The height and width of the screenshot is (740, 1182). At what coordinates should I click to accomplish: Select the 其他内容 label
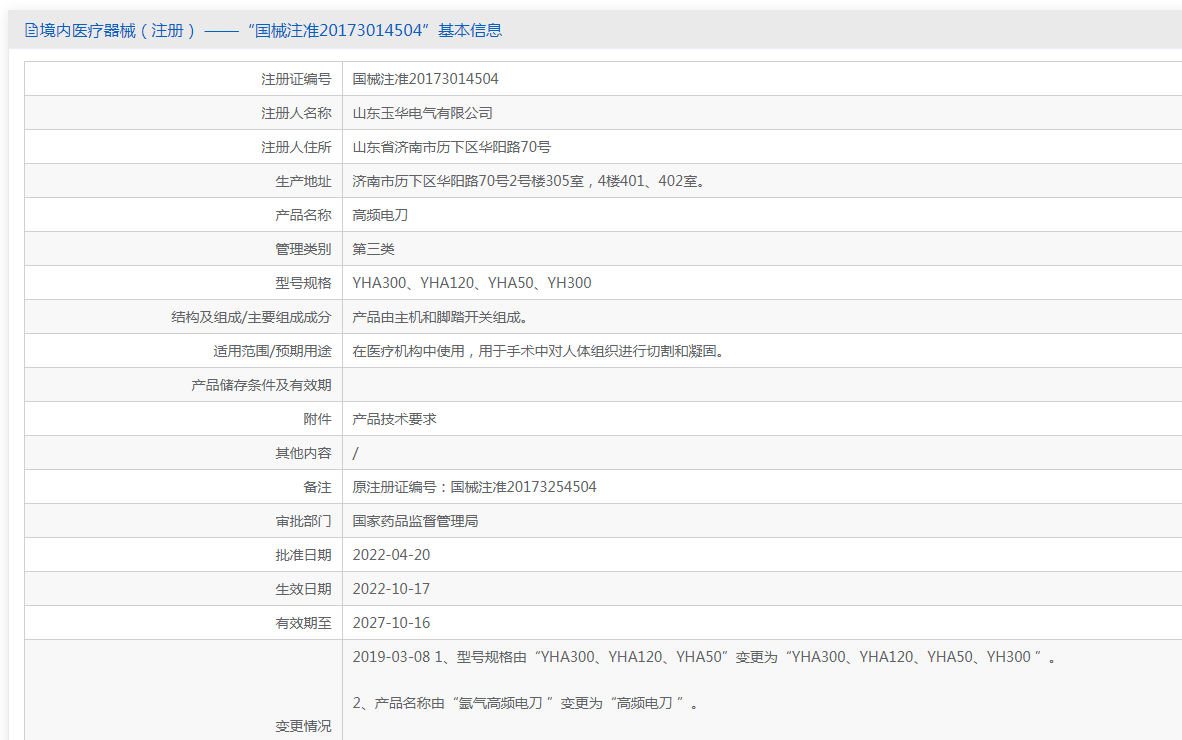[303, 453]
